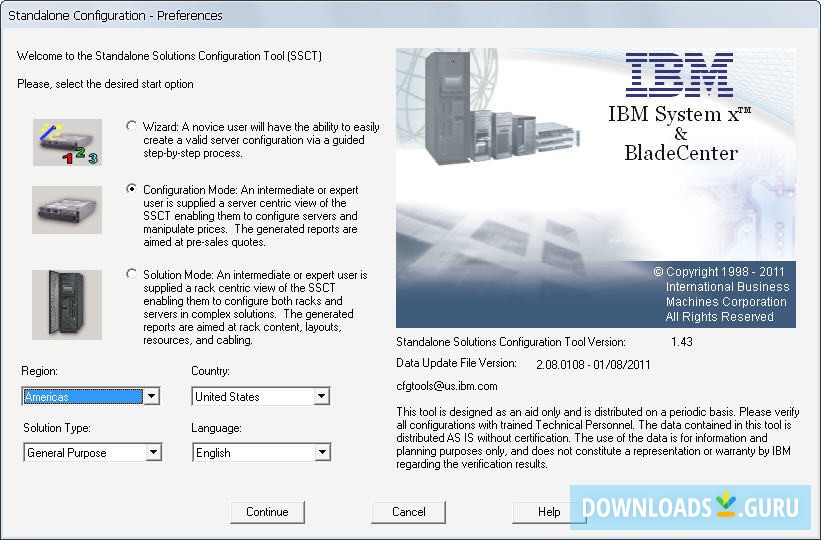Open the Region dropdown arrow
This screenshot has height=540, width=821.
click(x=151, y=396)
